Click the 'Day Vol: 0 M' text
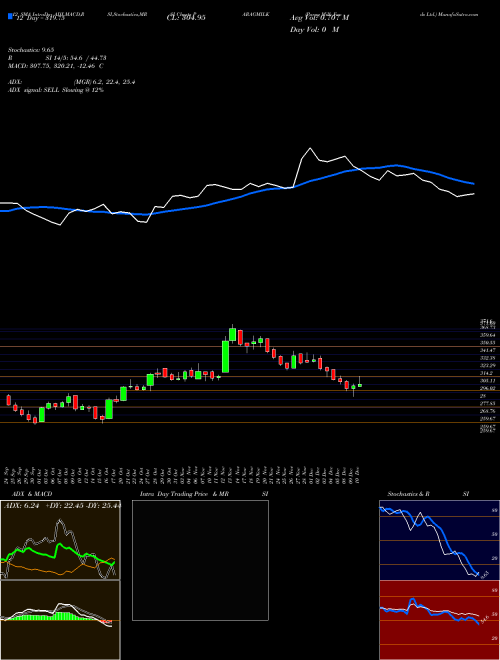Screen dimensions: 500x660 (314, 29)
